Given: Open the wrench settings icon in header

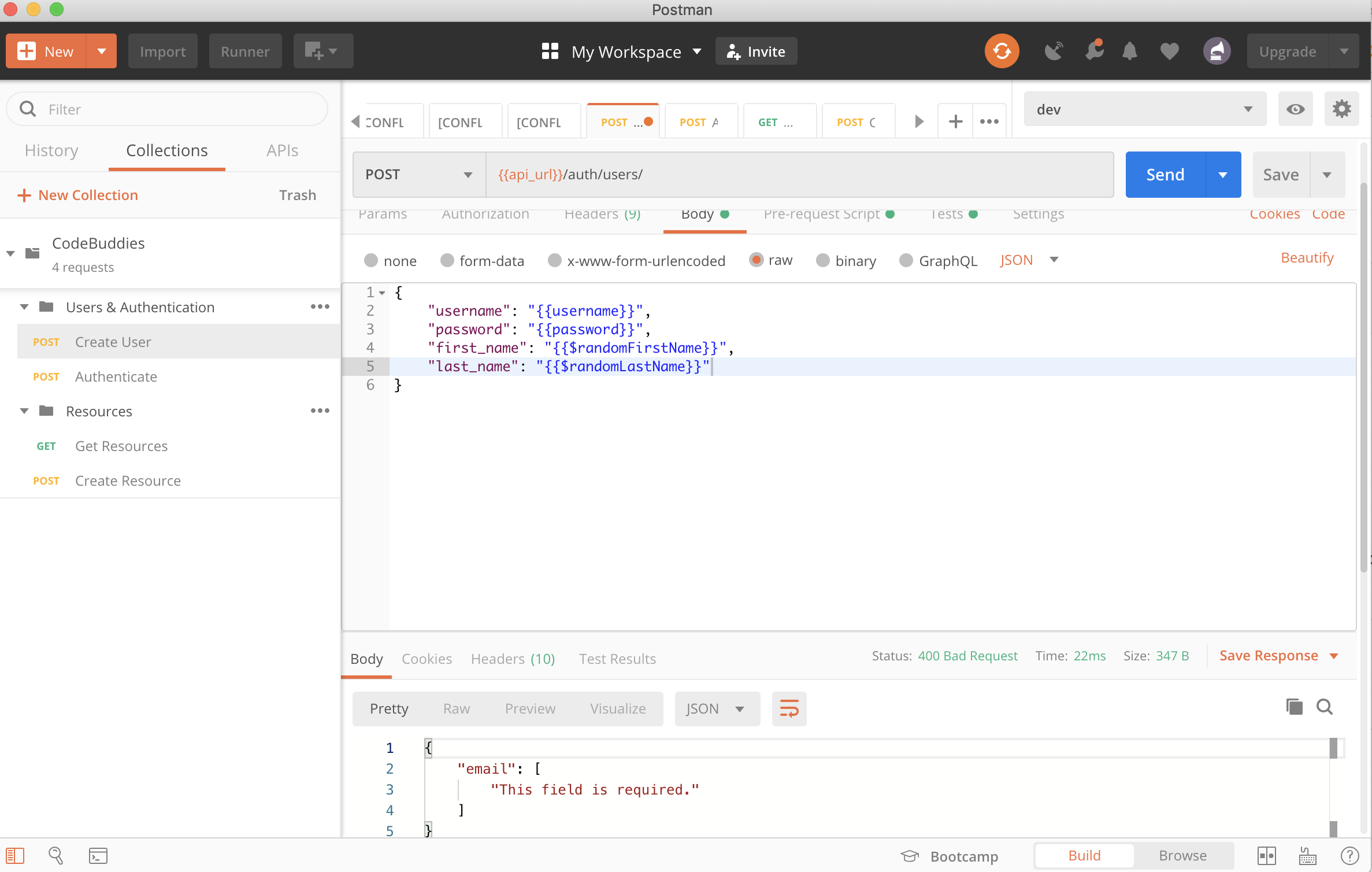Looking at the screenshot, I should coord(1093,51).
